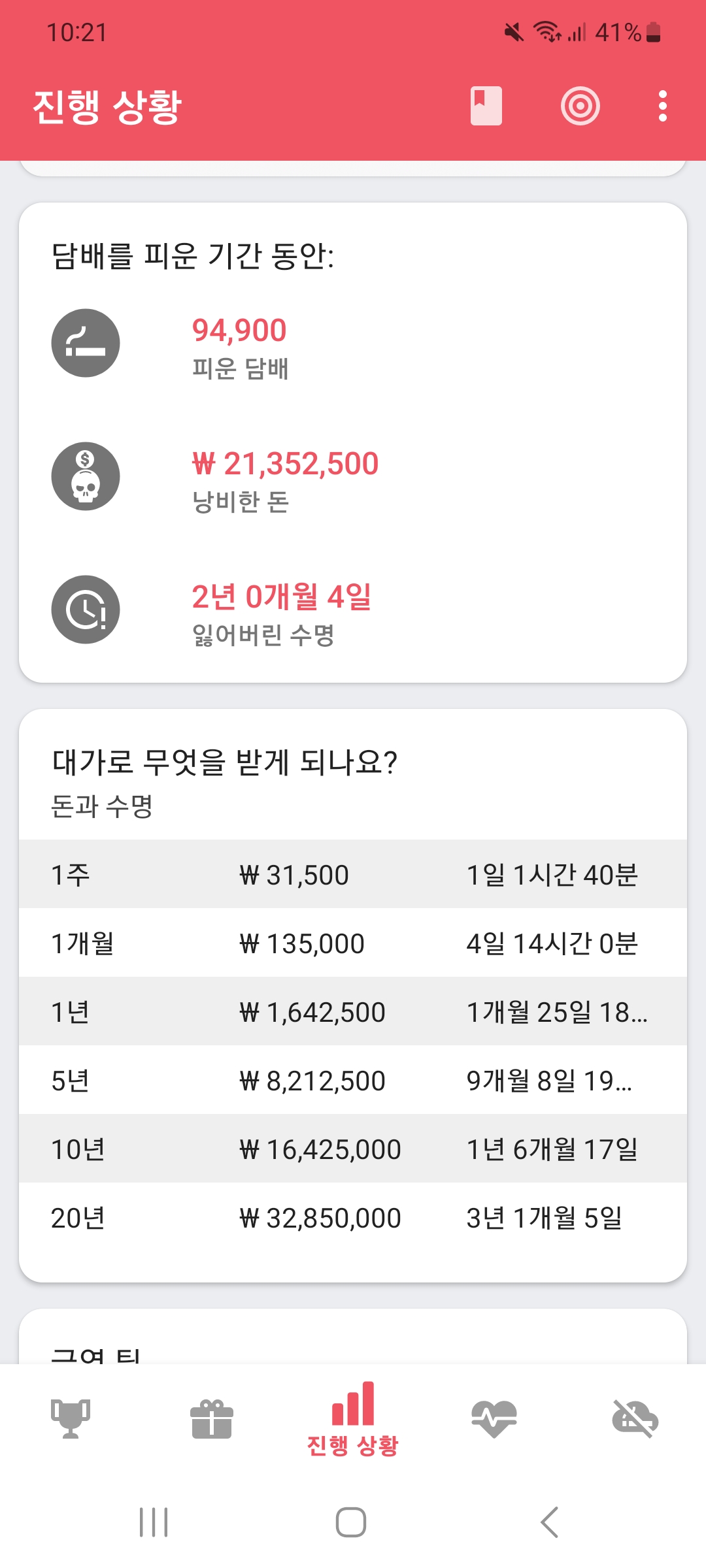The height and width of the screenshot is (1568, 706).
Task: Open the three-dot overflow menu
Action: pos(662,106)
